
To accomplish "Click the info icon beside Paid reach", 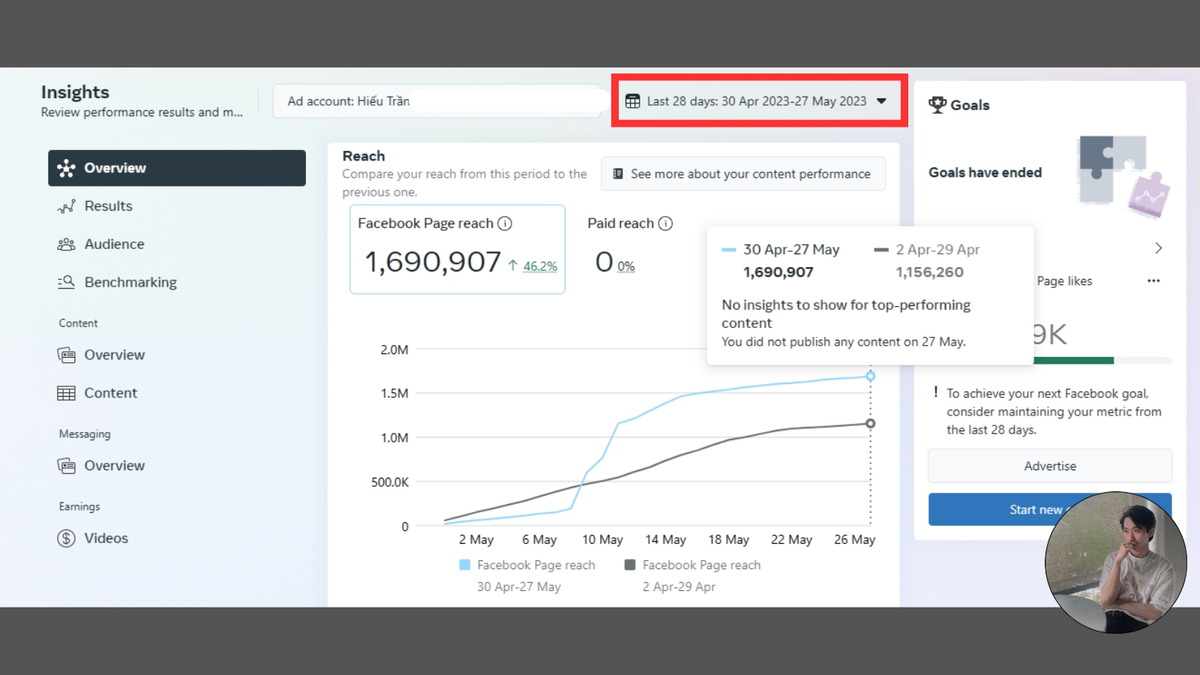I will [665, 224].
